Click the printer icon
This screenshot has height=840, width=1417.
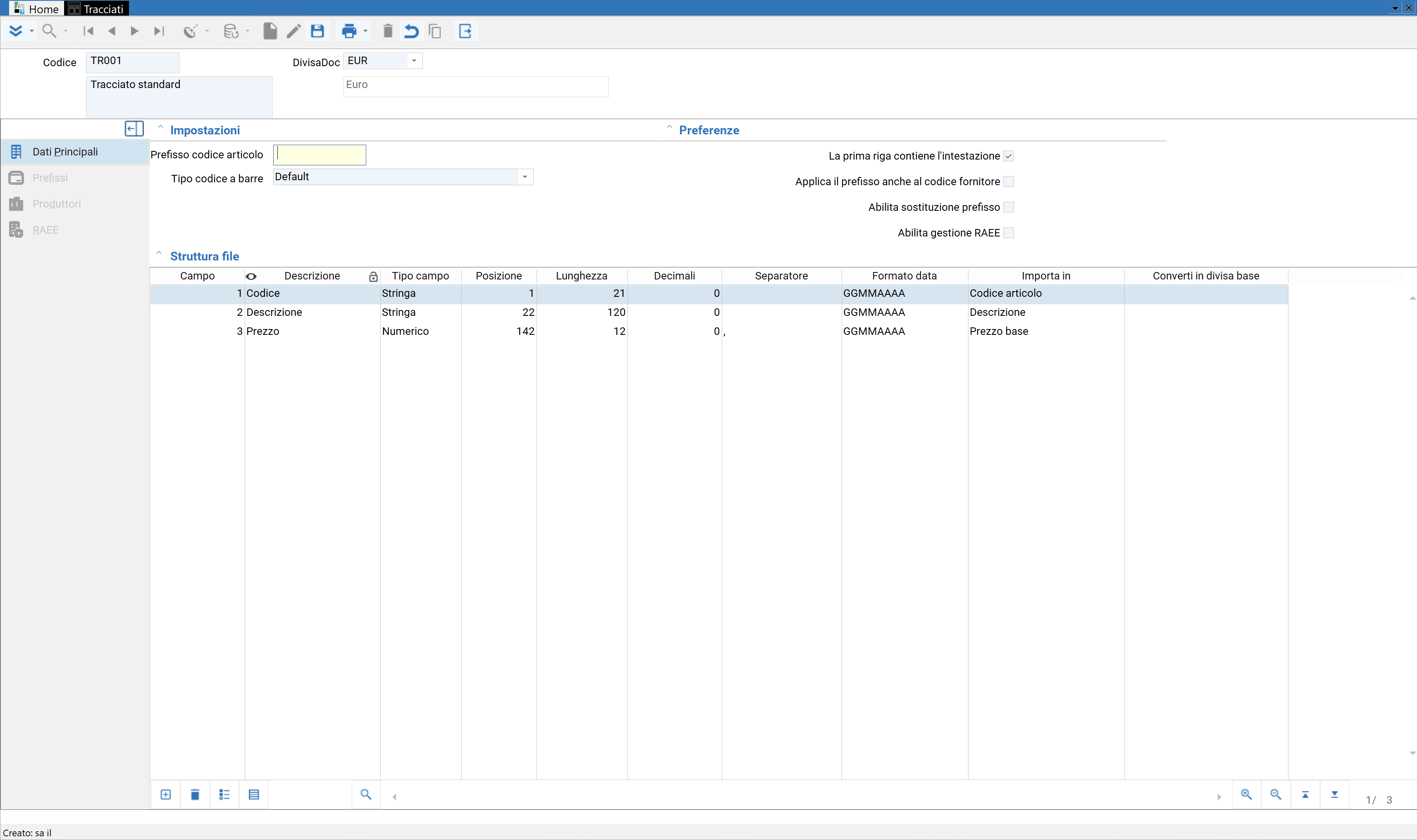pos(349,31)
